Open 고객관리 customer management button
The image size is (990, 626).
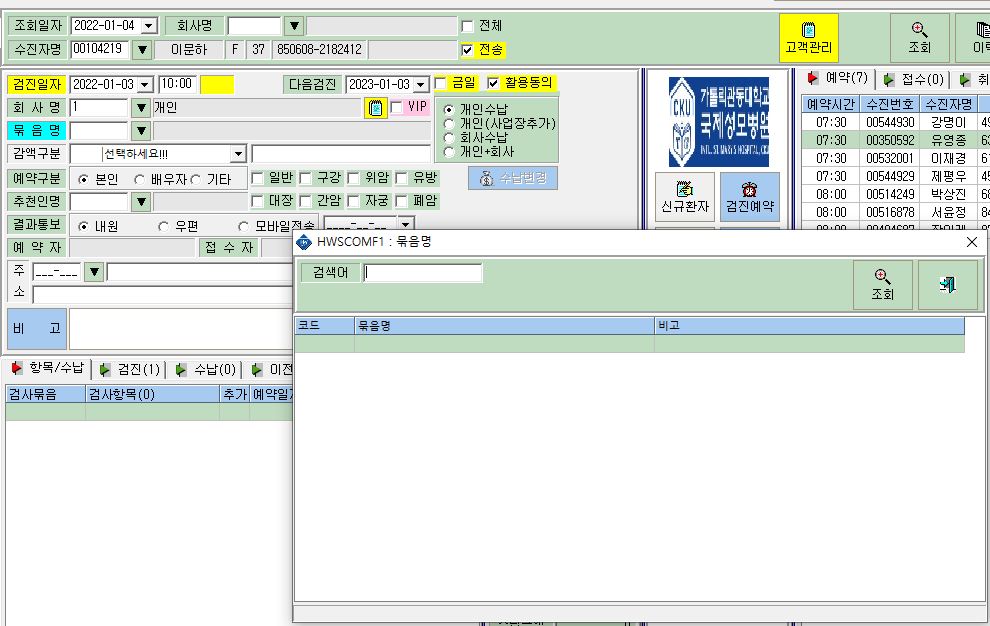[808, 38]
